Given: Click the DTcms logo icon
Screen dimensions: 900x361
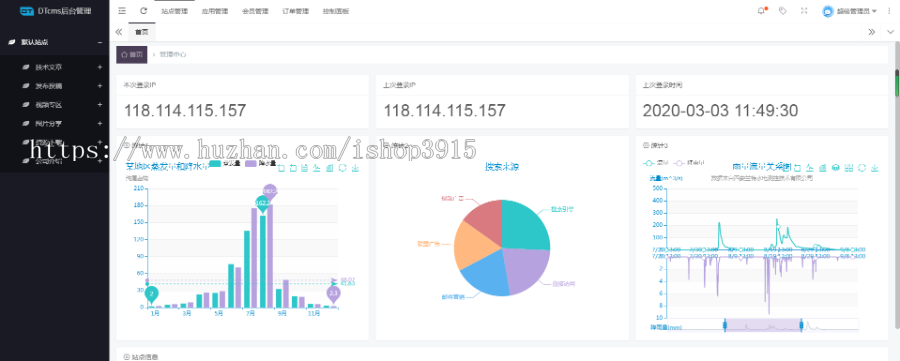Looking at the screenshot, I should [26, 11].
